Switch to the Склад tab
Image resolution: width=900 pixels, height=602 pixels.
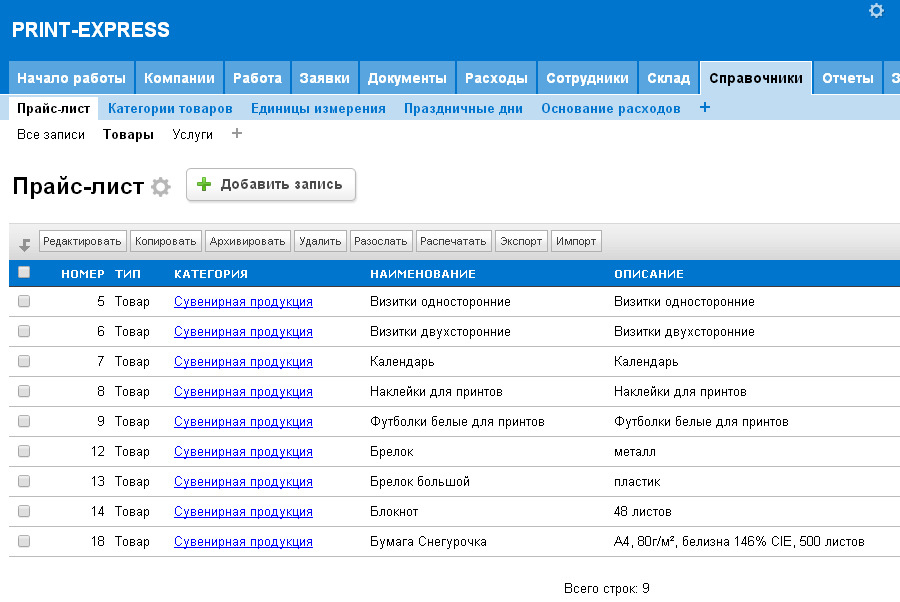click(668, 78)
